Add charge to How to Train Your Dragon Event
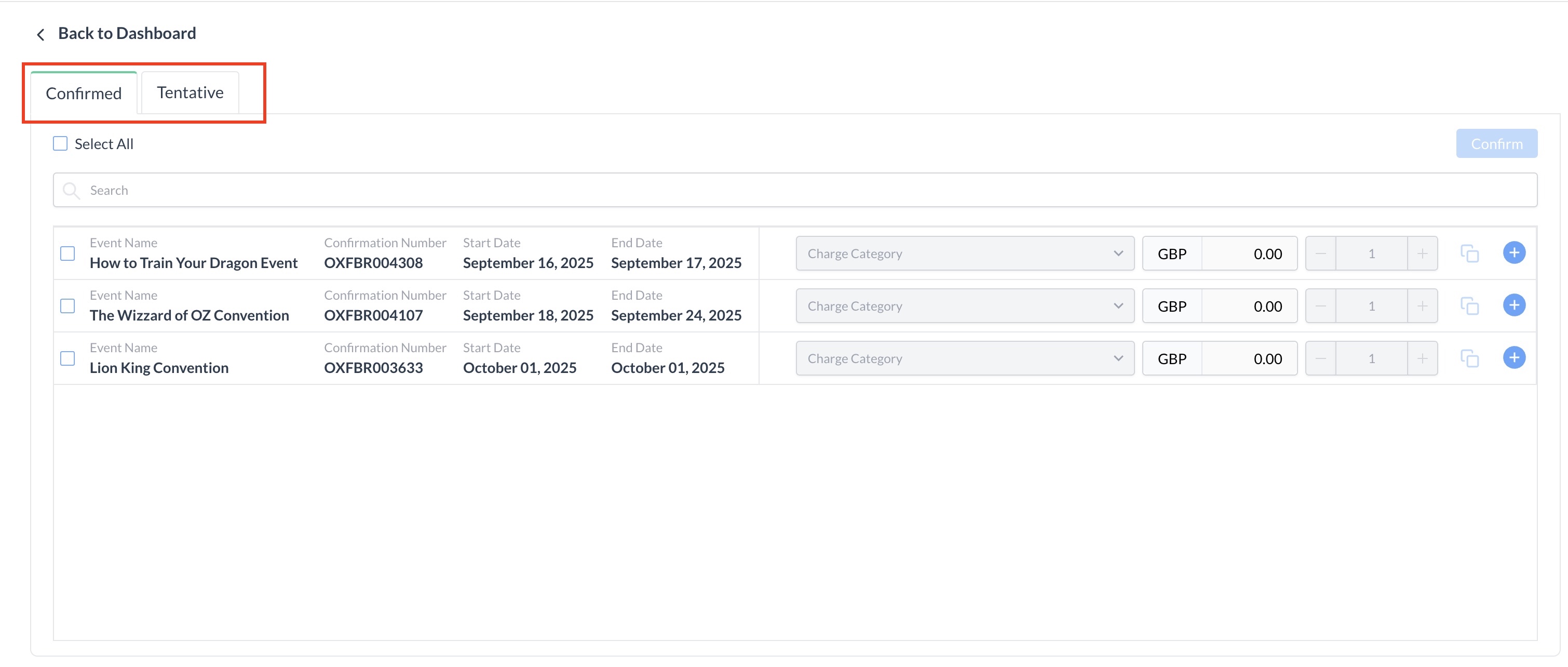Image resolution: width=1568 pixels, height=667 pixels. [1513, 253]
